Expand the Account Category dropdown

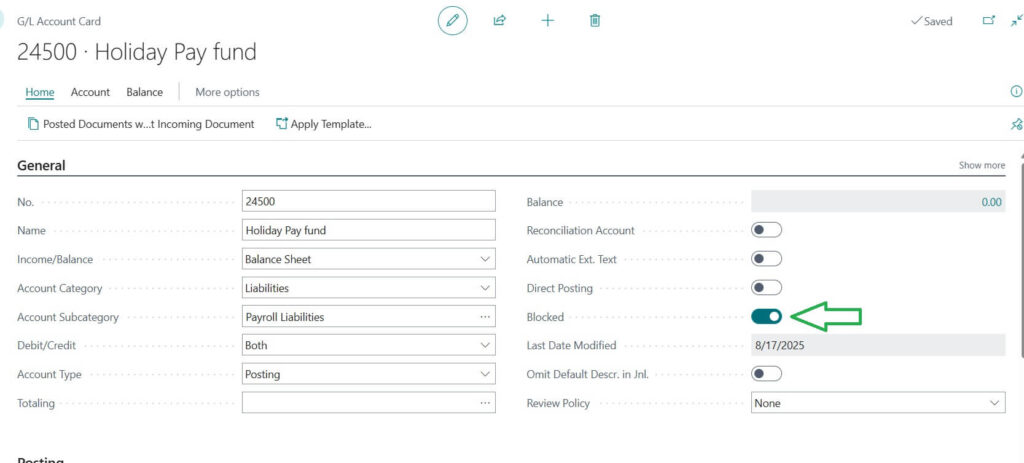pyautogui.click(x=368, y=288)
